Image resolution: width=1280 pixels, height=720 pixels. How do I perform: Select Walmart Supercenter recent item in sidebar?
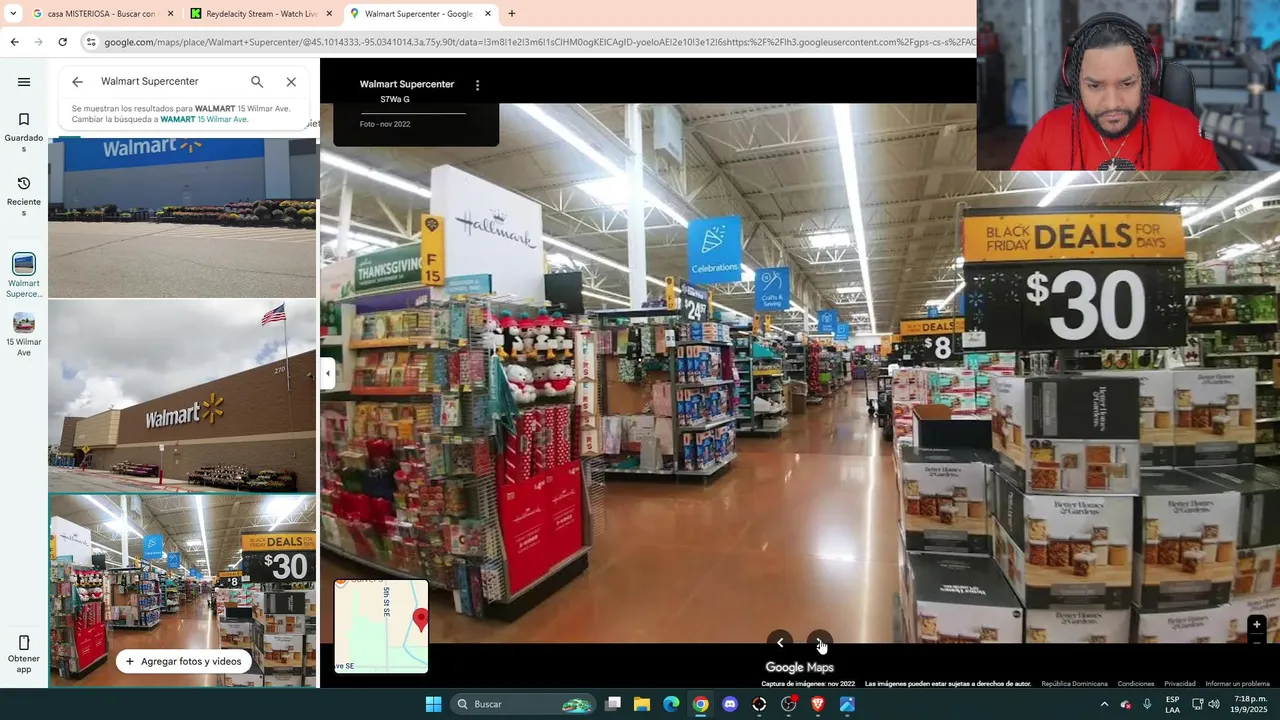24,276
